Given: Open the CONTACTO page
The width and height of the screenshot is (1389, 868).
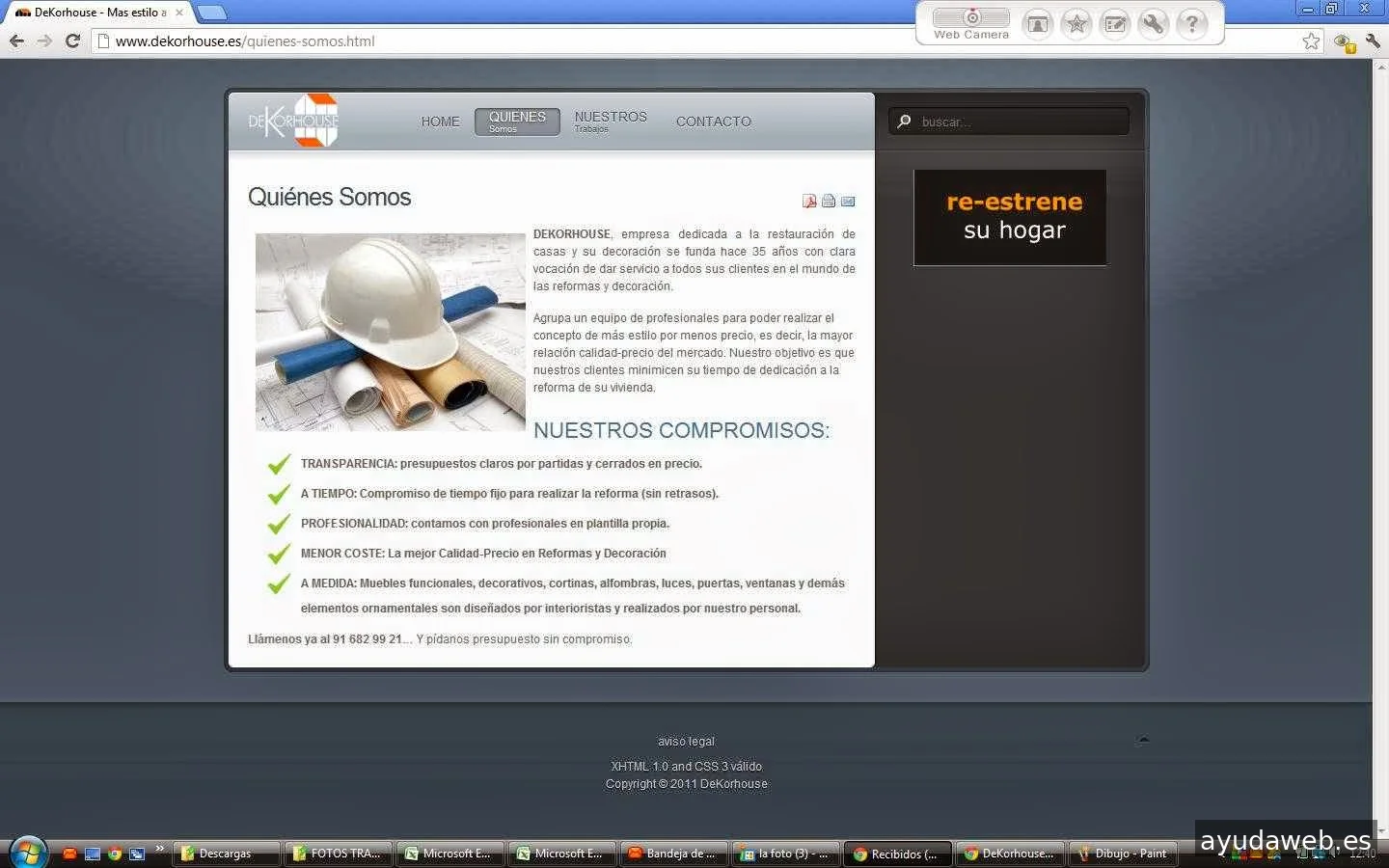Looking at the screenshot, I should (x=713, y=122).
